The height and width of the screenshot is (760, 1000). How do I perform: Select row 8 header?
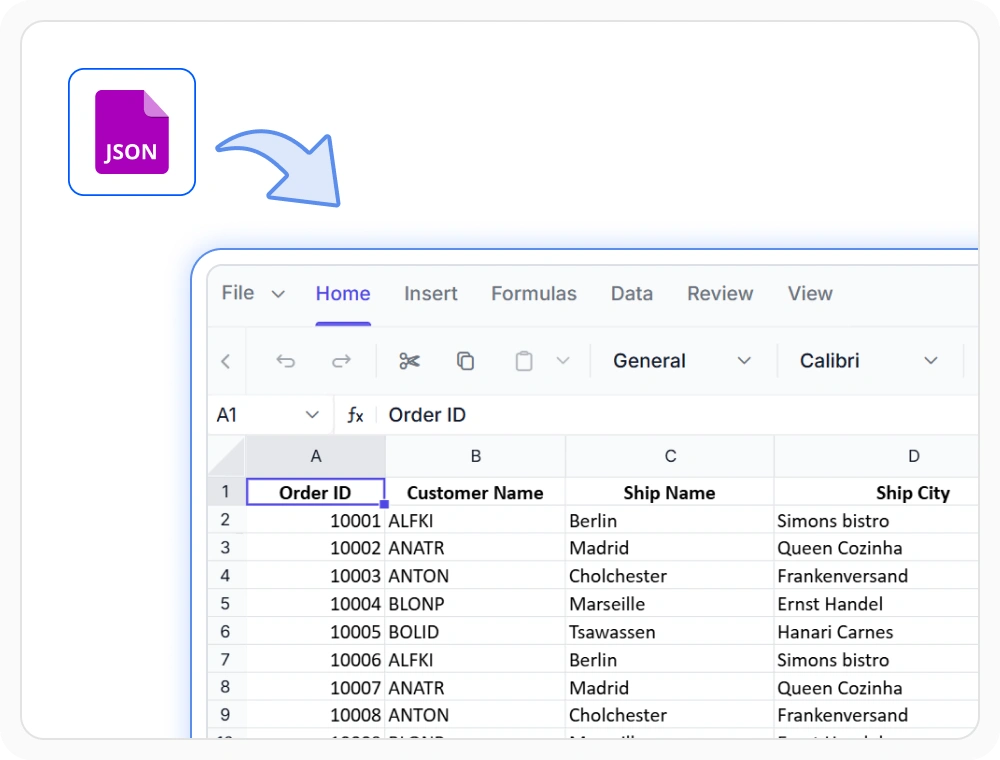tap(226, 687)
